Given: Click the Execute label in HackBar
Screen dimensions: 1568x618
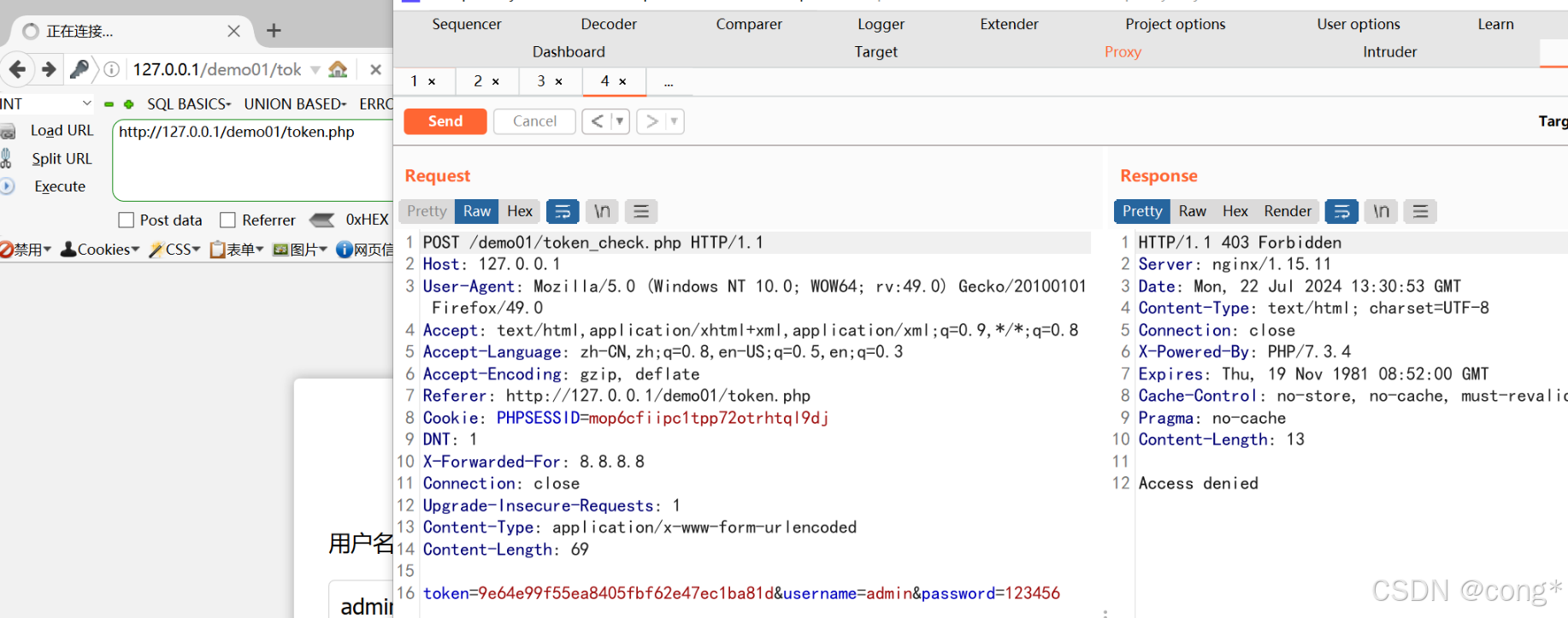Looking at the screenshot, I should [x=60, y=186].
